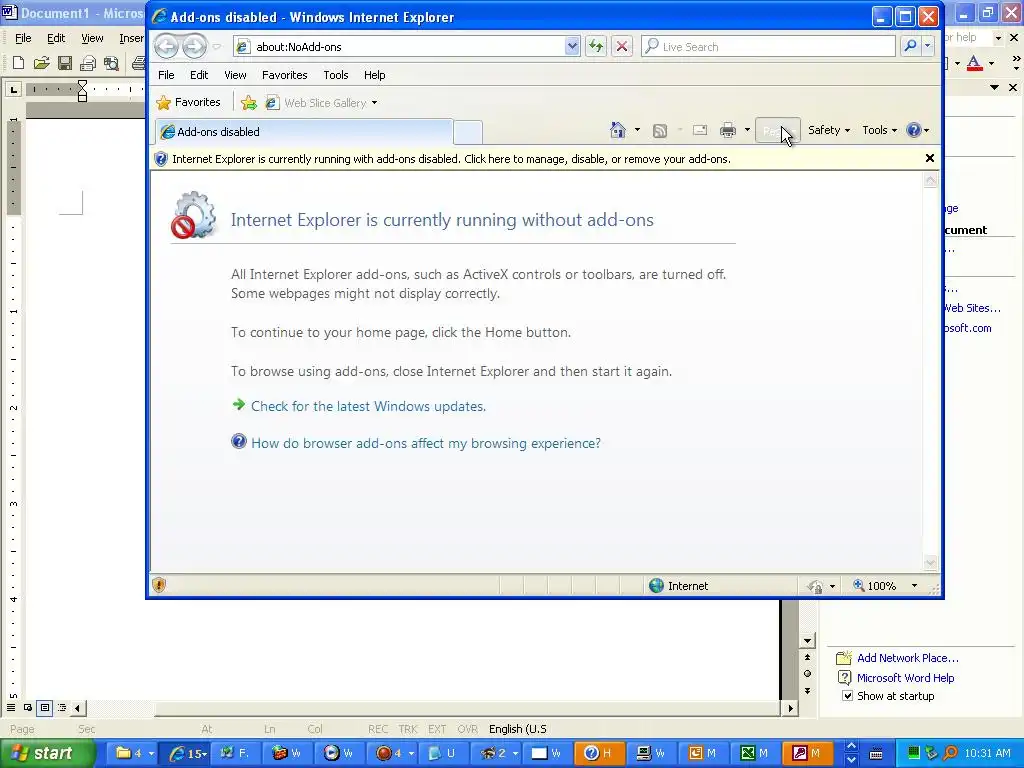Open the Favorites menu in IE menu bar
1024x768 pixels.
pyautogui.click(x=284, y=75)
